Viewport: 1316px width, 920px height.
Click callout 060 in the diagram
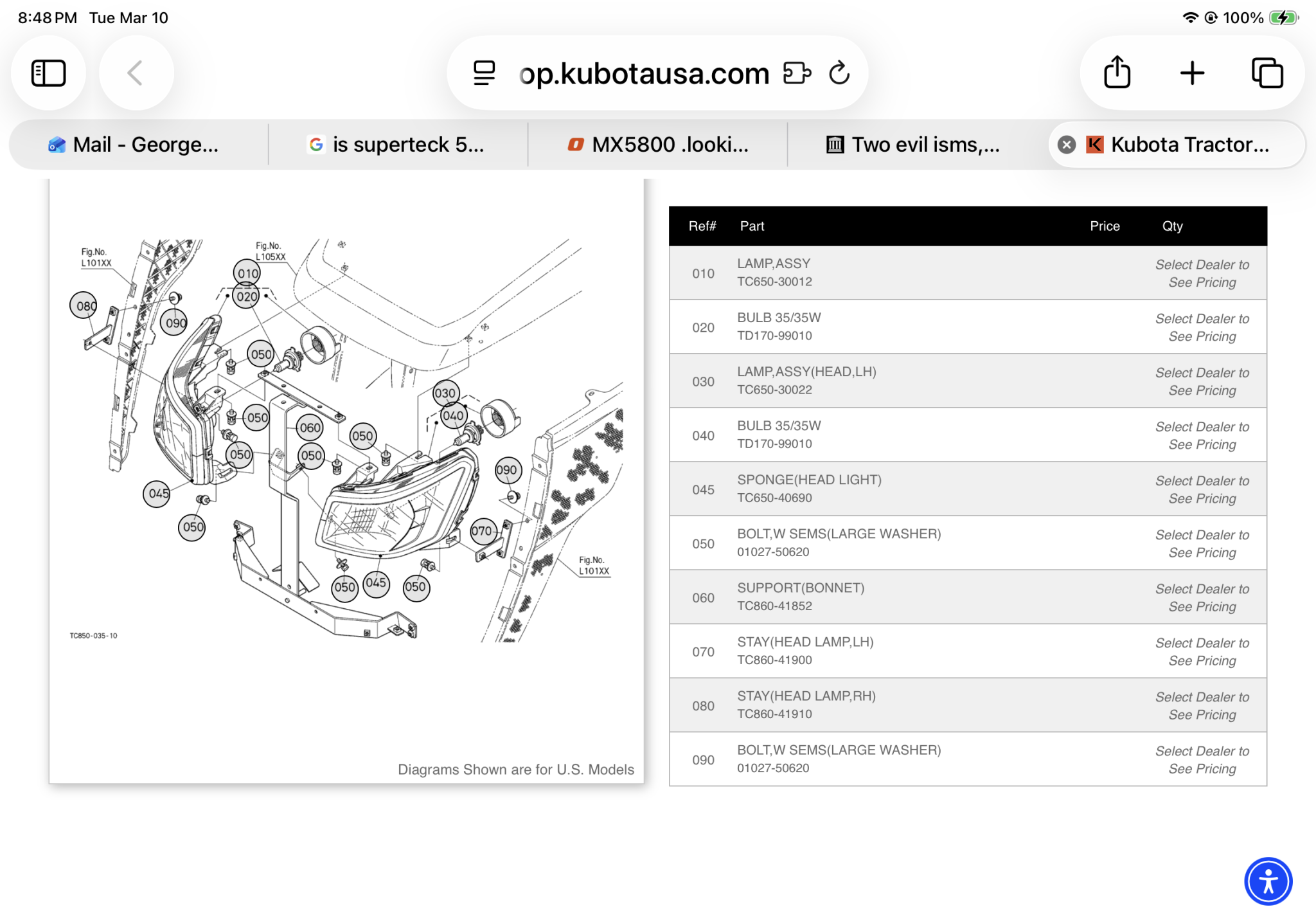point(310,428)
